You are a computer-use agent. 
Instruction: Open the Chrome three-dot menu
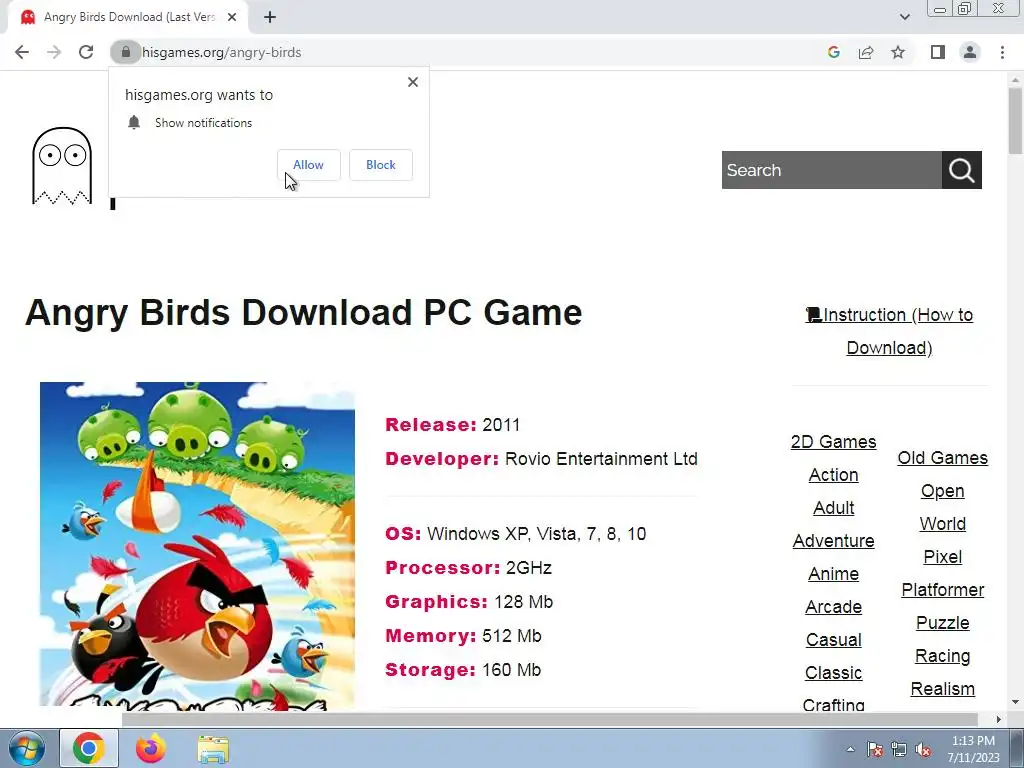(1002, 52)
